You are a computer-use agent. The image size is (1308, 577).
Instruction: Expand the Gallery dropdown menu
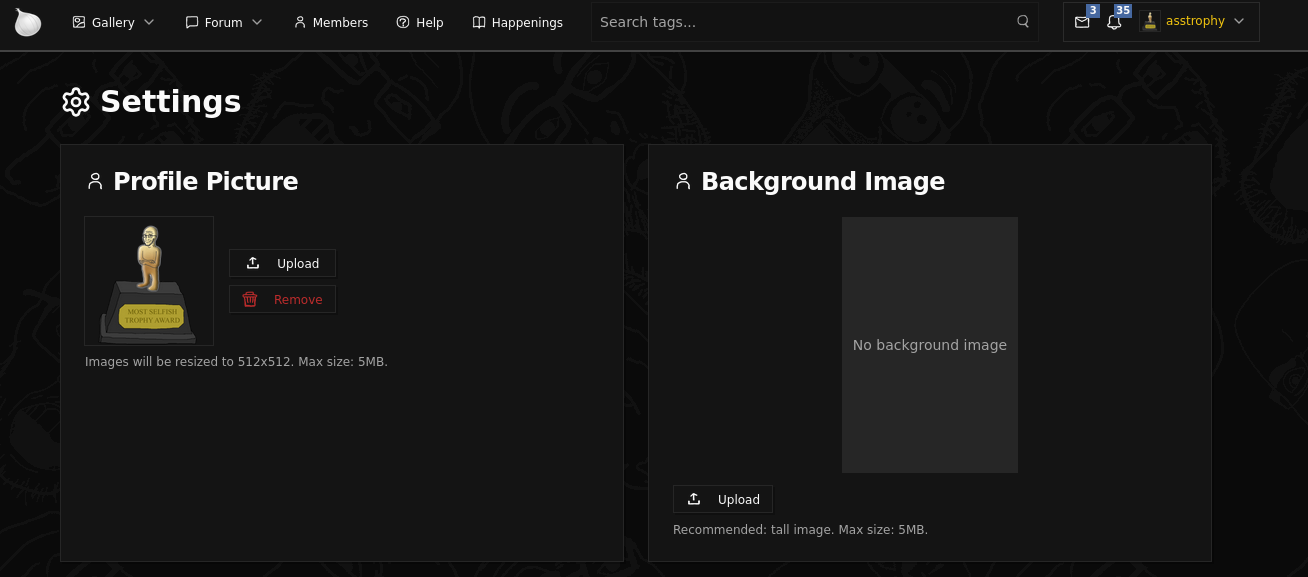click(113, 22)
